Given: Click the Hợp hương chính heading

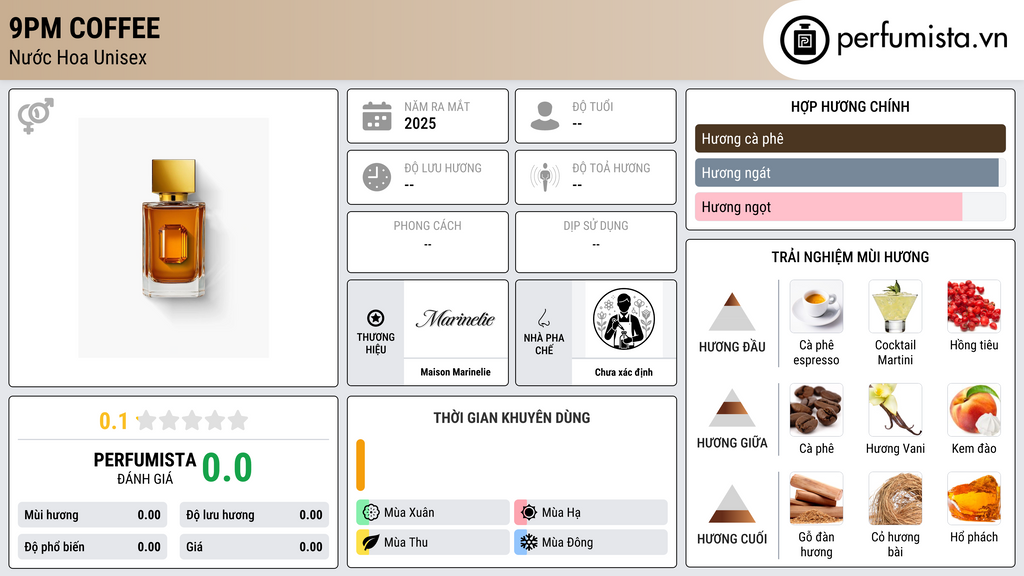Looking at the screenshot, I should click(x=850, y=106).
